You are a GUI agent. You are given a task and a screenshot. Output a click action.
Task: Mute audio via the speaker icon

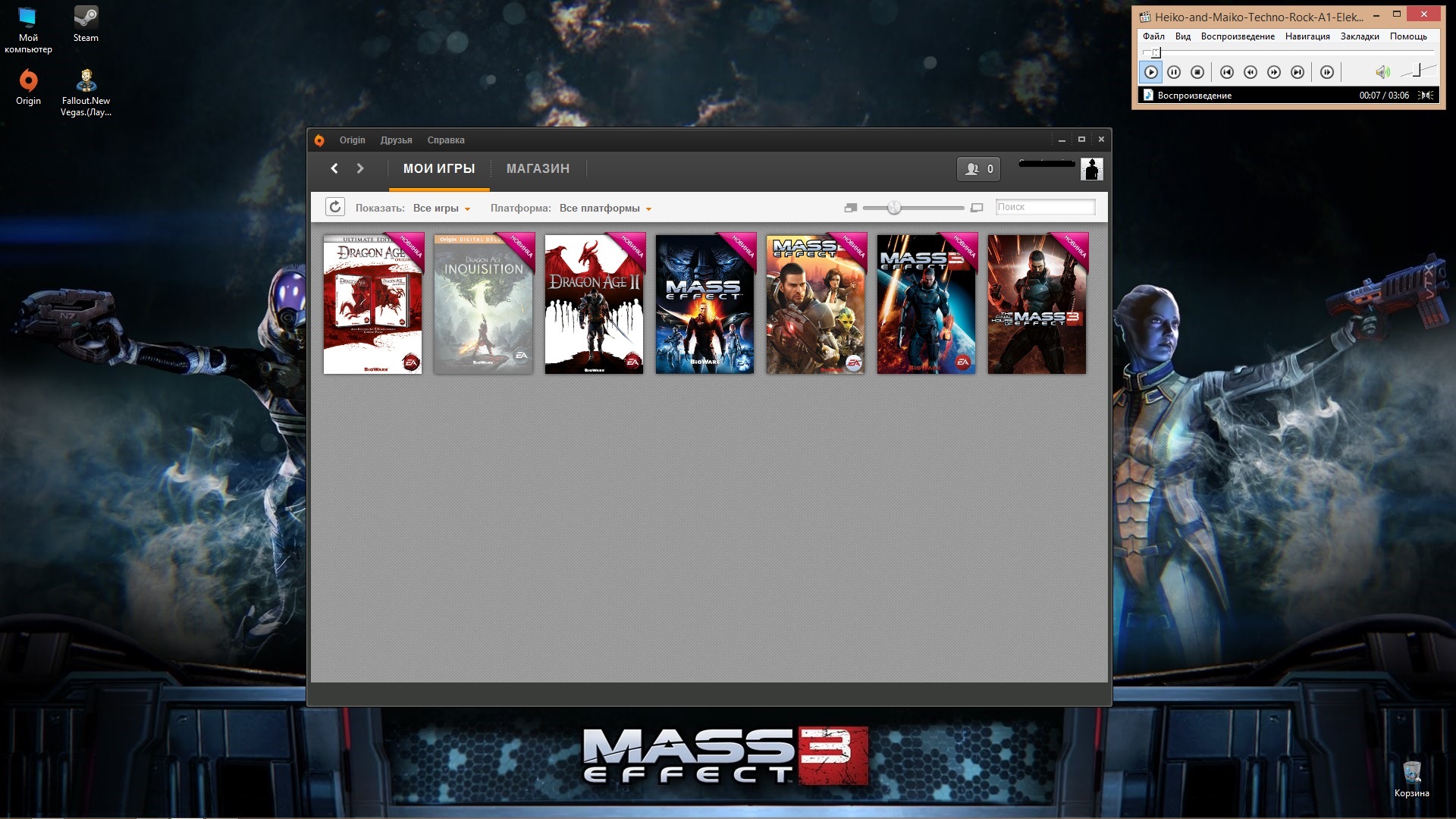point(1382,72)
